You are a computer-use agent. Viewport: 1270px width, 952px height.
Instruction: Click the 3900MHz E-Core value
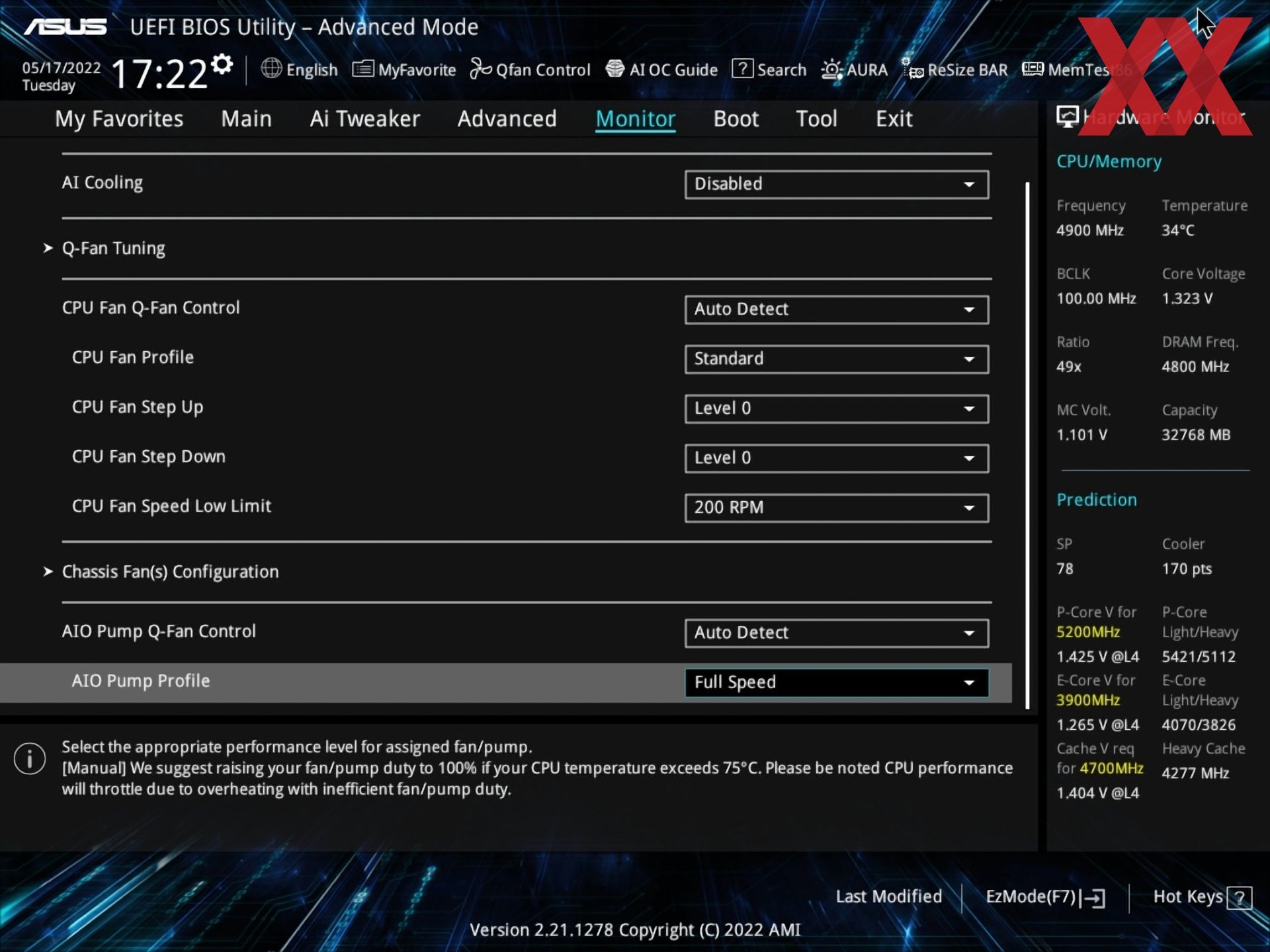point(1088,700)
